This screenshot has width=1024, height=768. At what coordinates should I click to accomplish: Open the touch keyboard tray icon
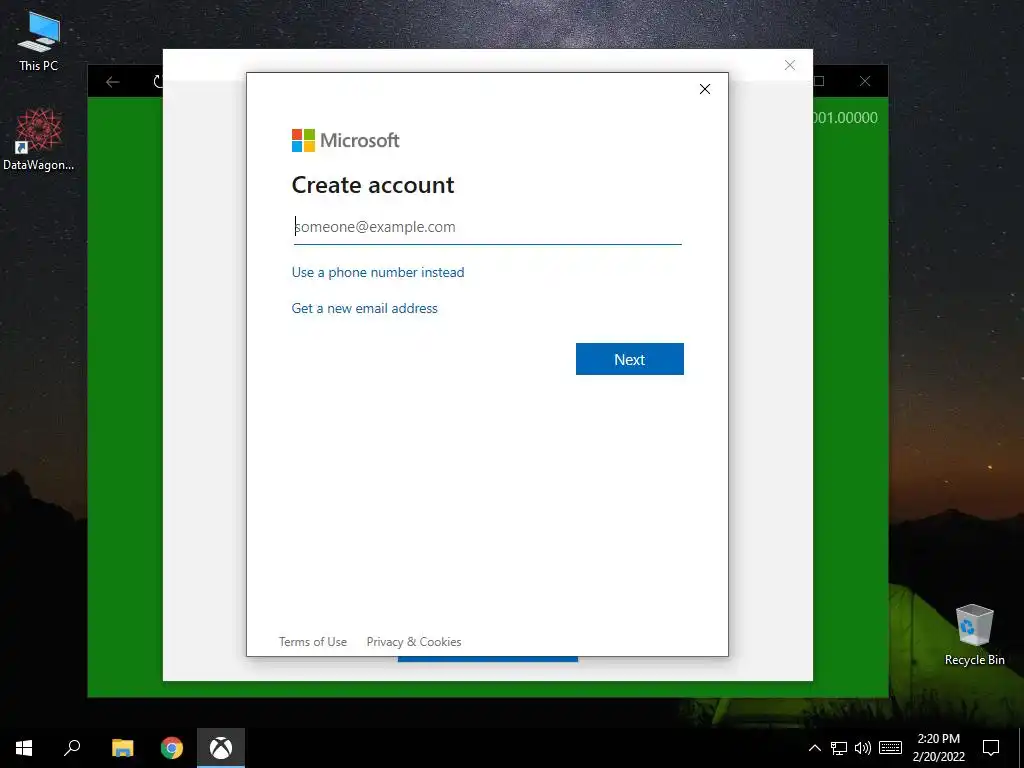(890, 748)
